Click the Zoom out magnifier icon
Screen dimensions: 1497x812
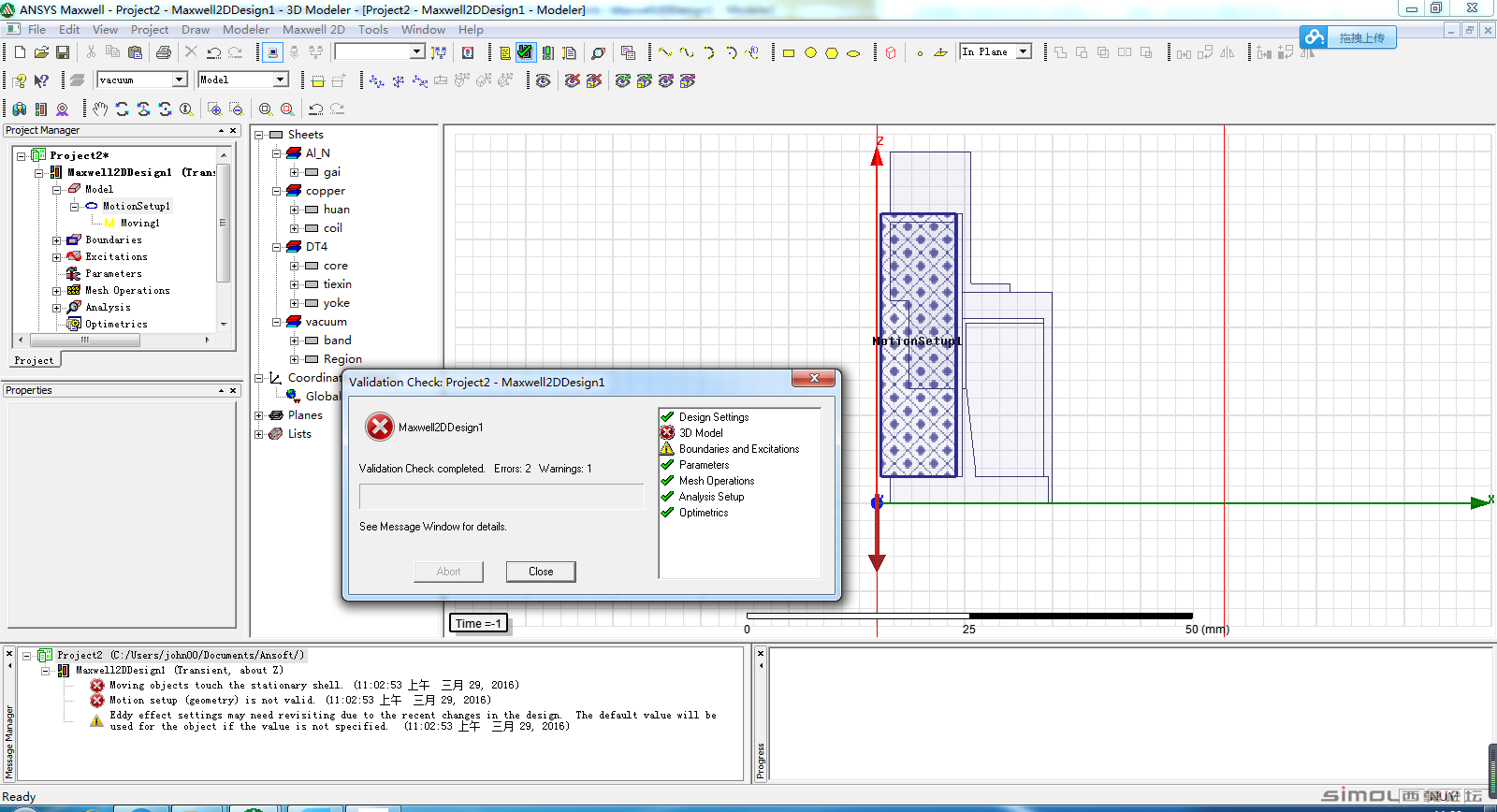pos(236,109)
